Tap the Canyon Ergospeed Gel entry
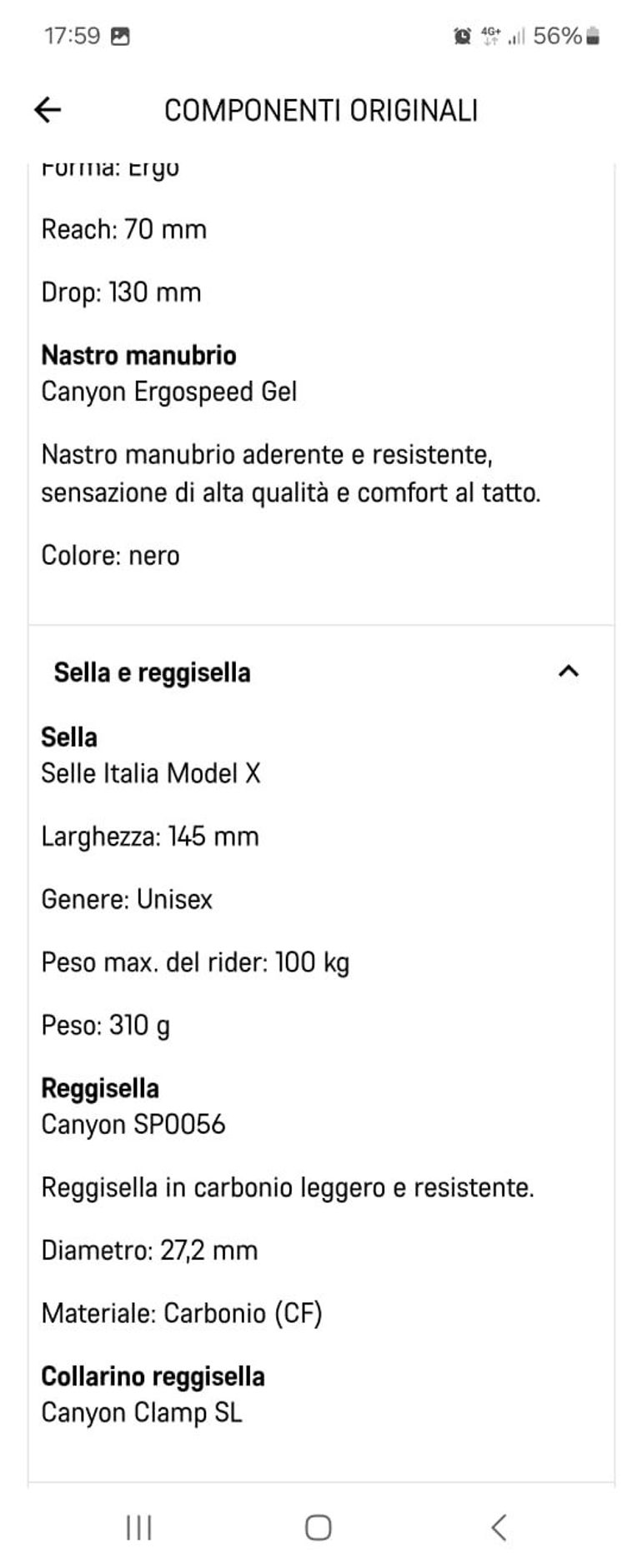The image size is (642, 1568). tap(169, 391)
